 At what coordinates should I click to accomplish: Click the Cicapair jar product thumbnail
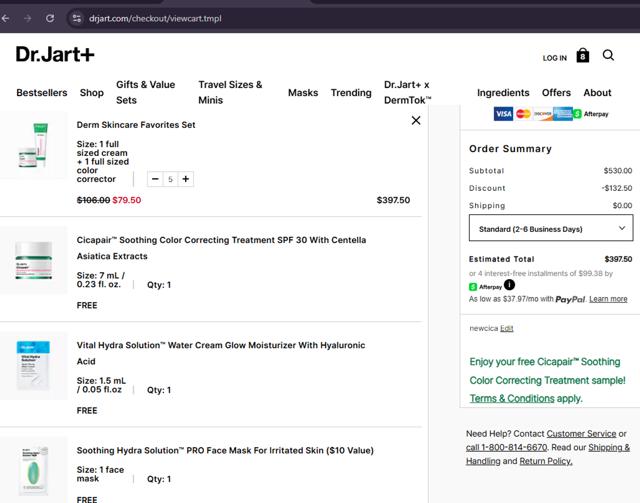[x=33, y=260]
